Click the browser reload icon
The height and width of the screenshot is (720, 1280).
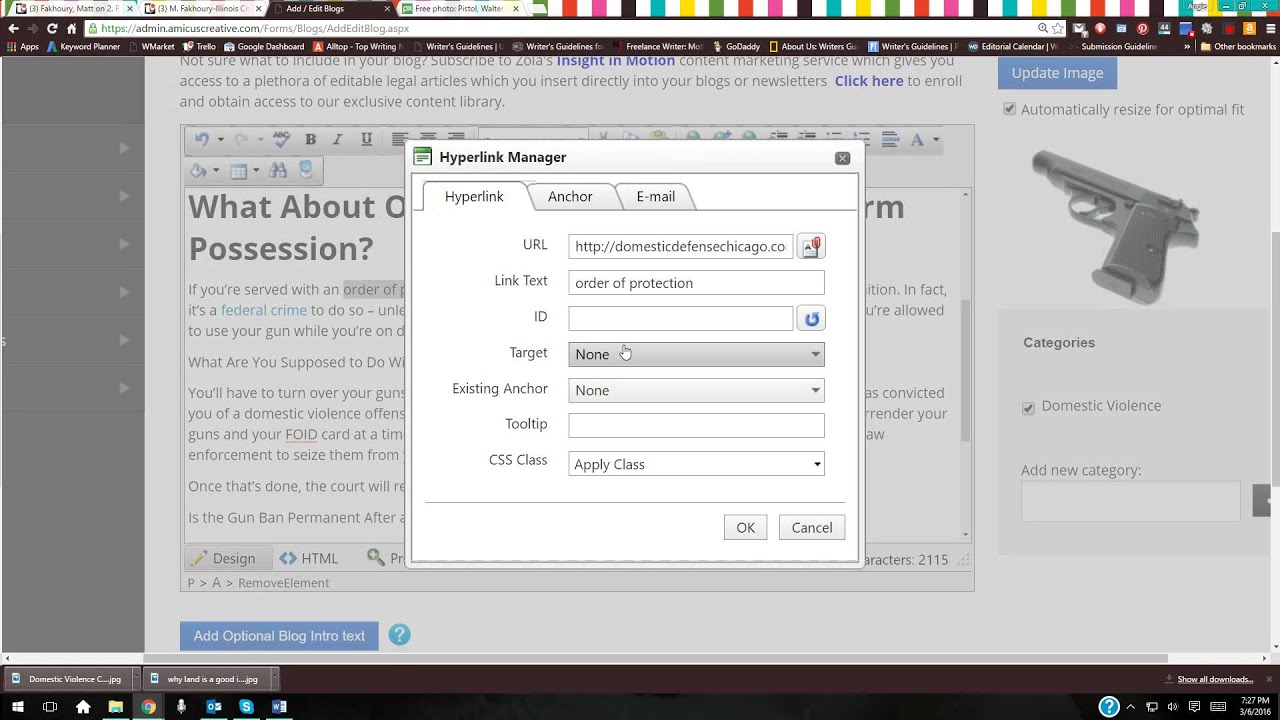point(52,29)
